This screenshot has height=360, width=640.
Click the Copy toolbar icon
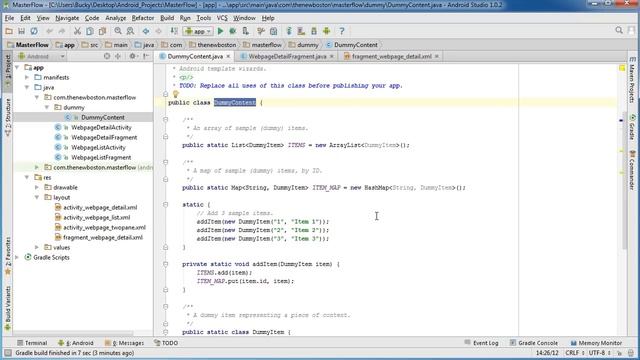coord(90,31)
